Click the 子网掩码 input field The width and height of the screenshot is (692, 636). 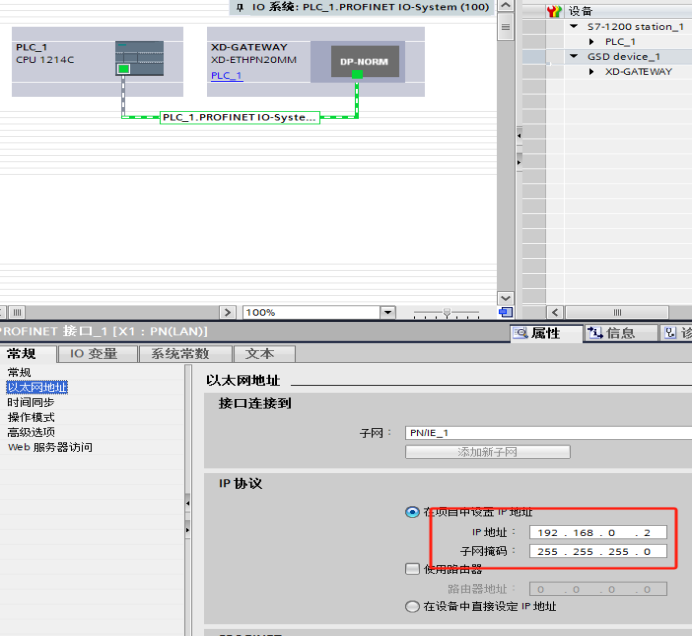(598, 552)
